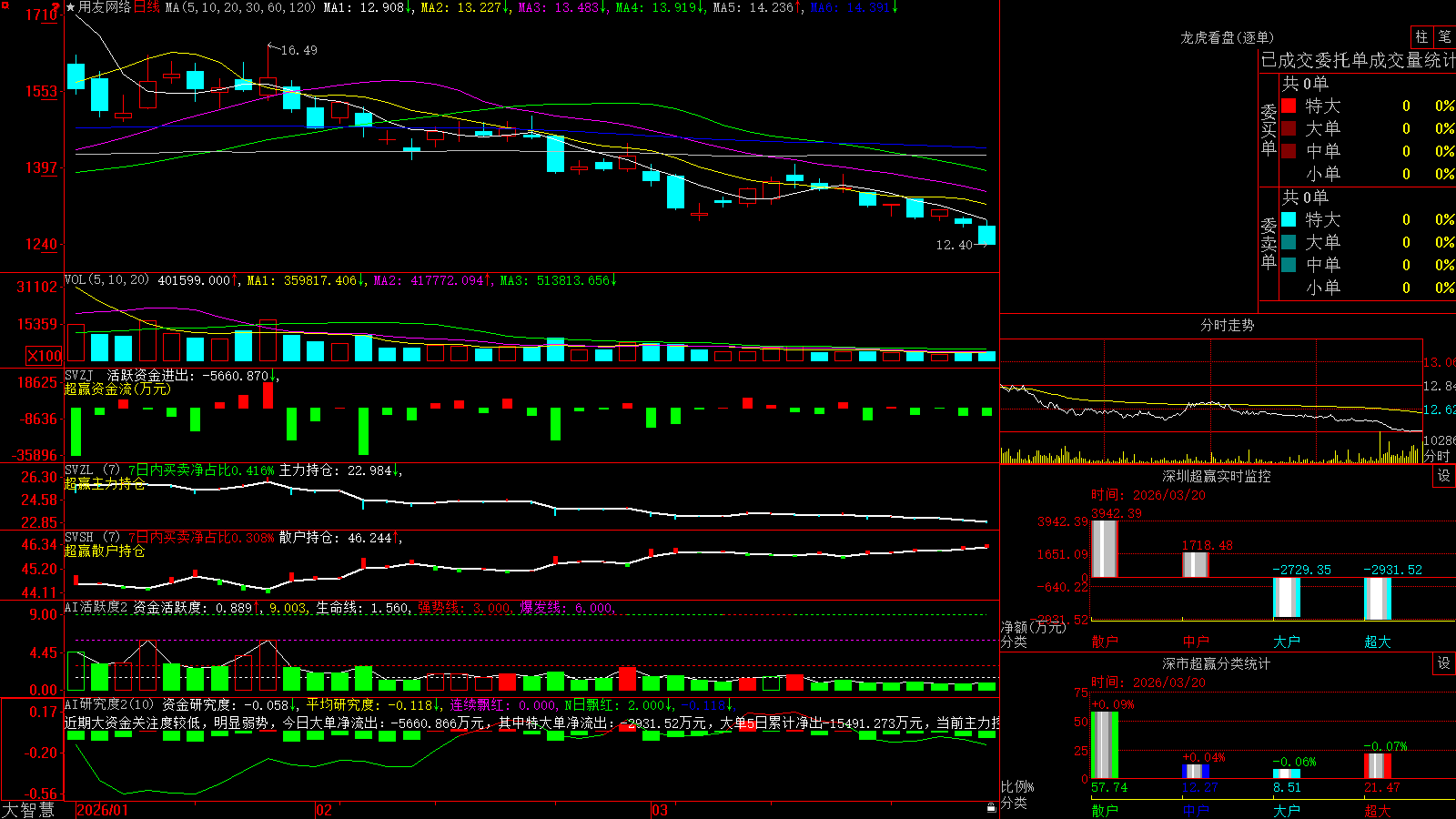Click the 2026/01 date marker on timeline
The width and height of the screenshot is (1456, 819).
pyautogui.click(x=102, y=810)
